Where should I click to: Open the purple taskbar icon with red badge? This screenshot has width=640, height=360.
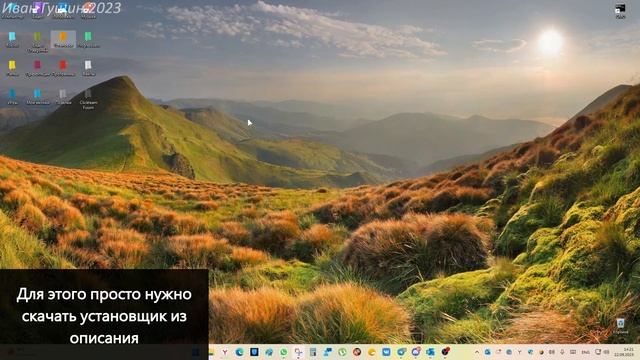coord(416,351)
